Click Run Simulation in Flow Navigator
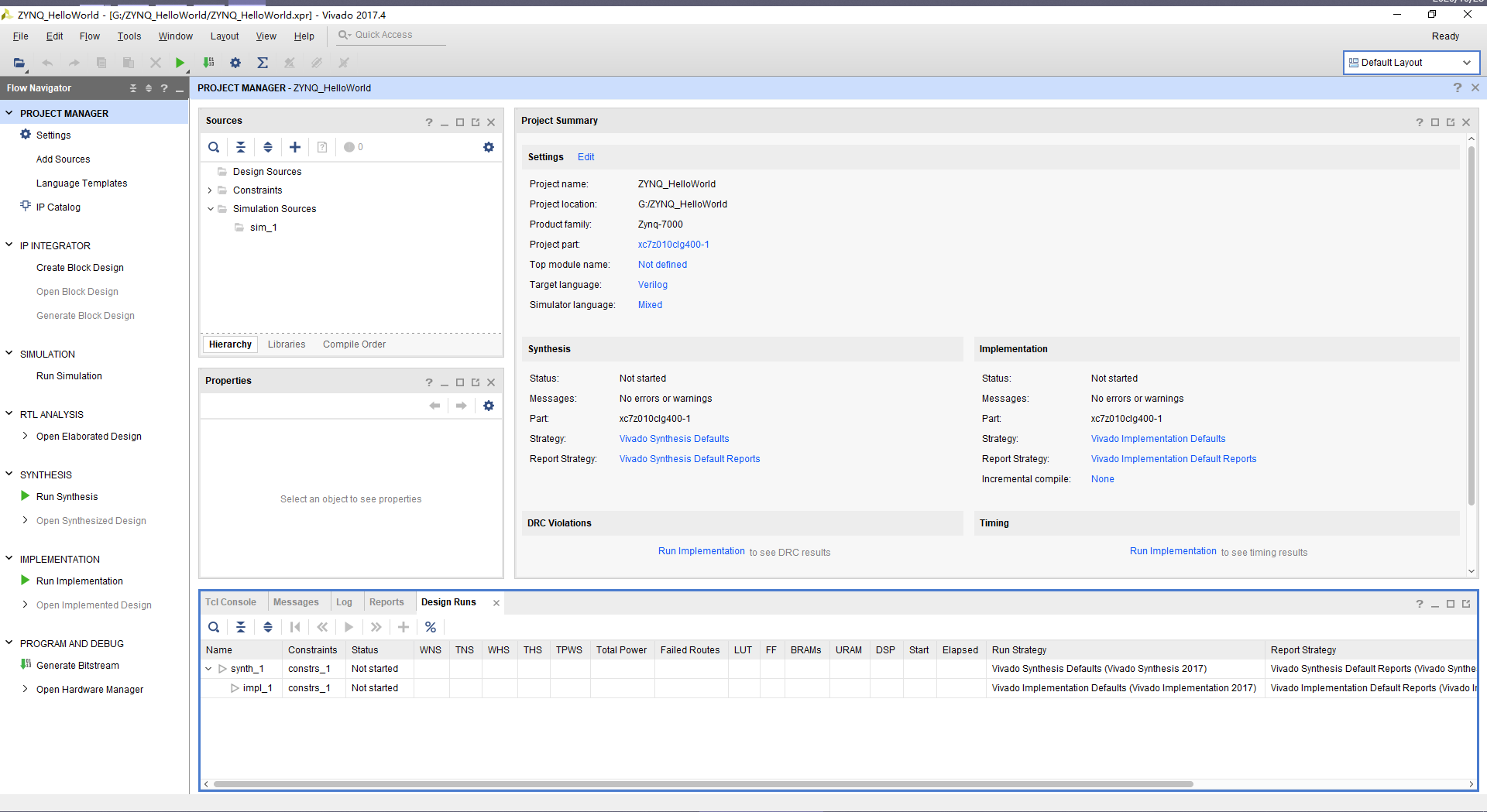1487x812 pixels. 69,376
